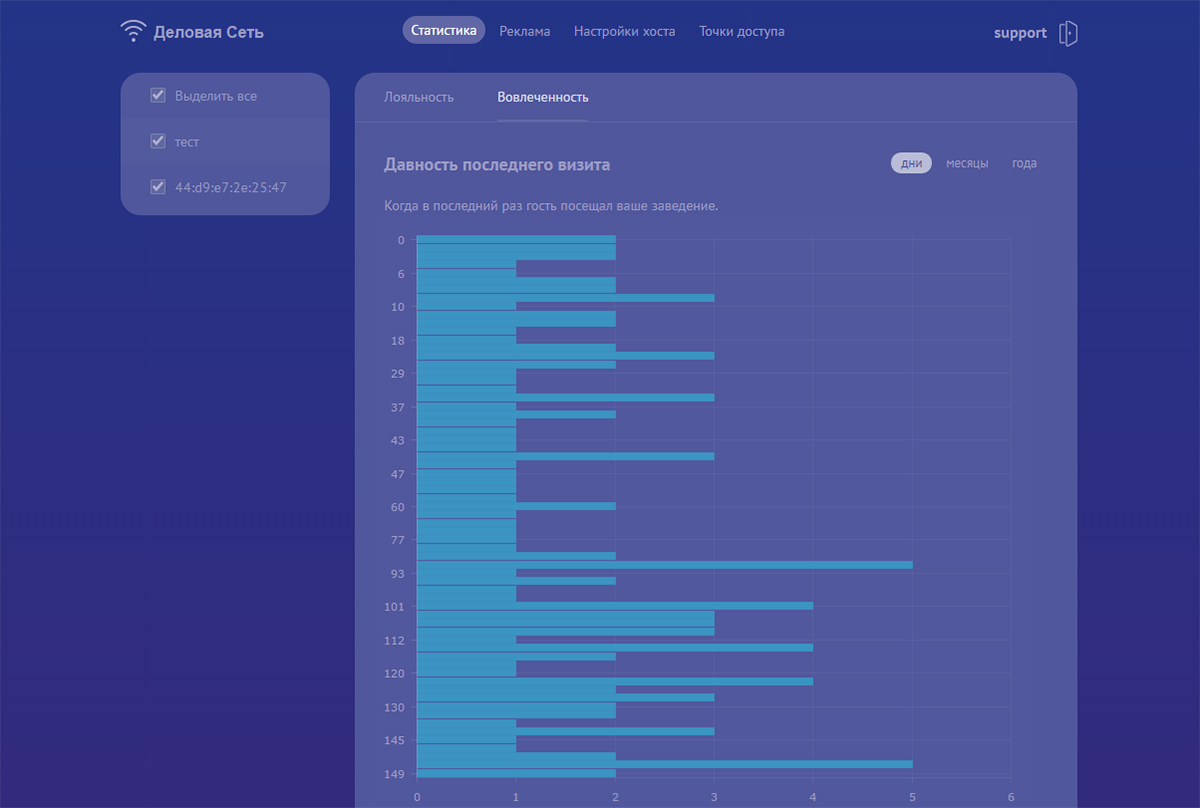The width and height of the screenshot is (1200, 808).
Task: Click the bar at day 101
Action: (614, 605)
